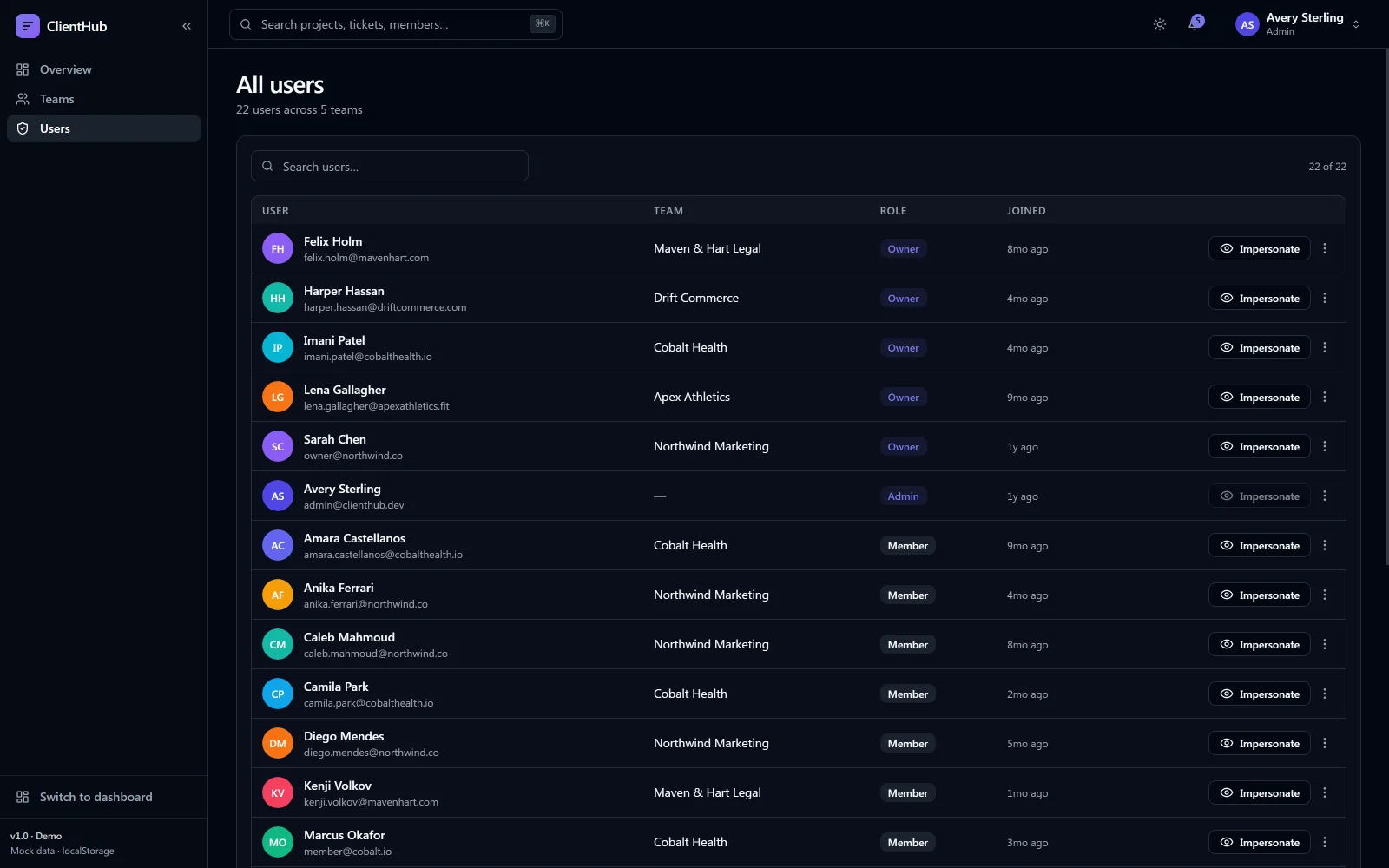Toggle the light/dark theme sun icon
The image size is (1389, 868).
(x=1160, y=24)
